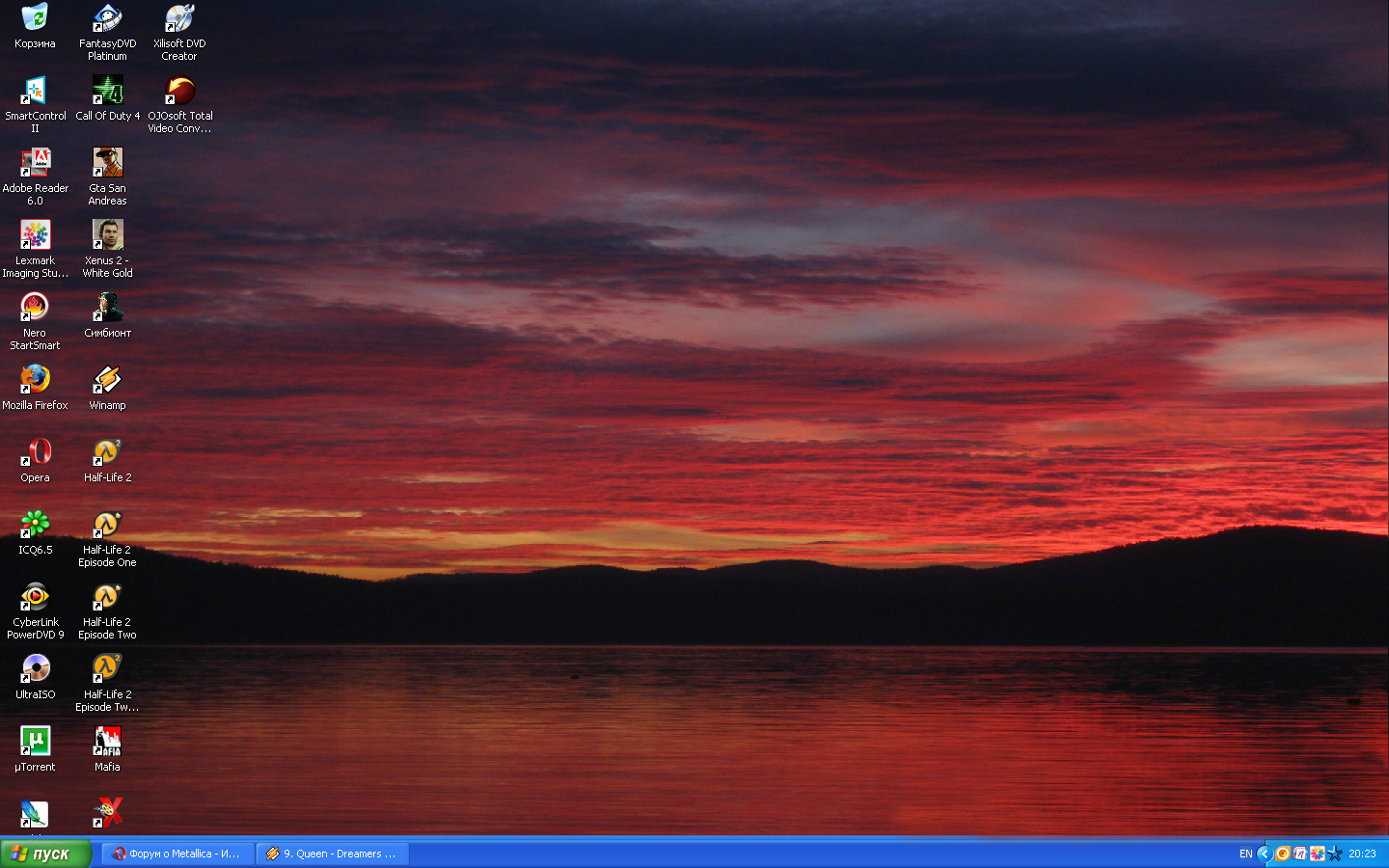Select Half-Life 2 Episode One icon
The width and height of the screenshot is (1389, 868).
pyautogui.click(x=107, y=525)
